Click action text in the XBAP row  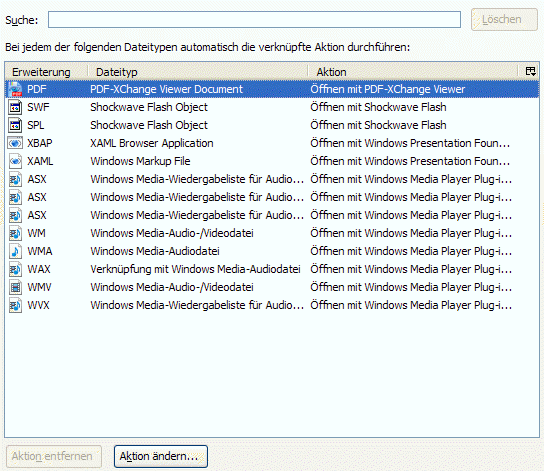(x=410, y=143)
